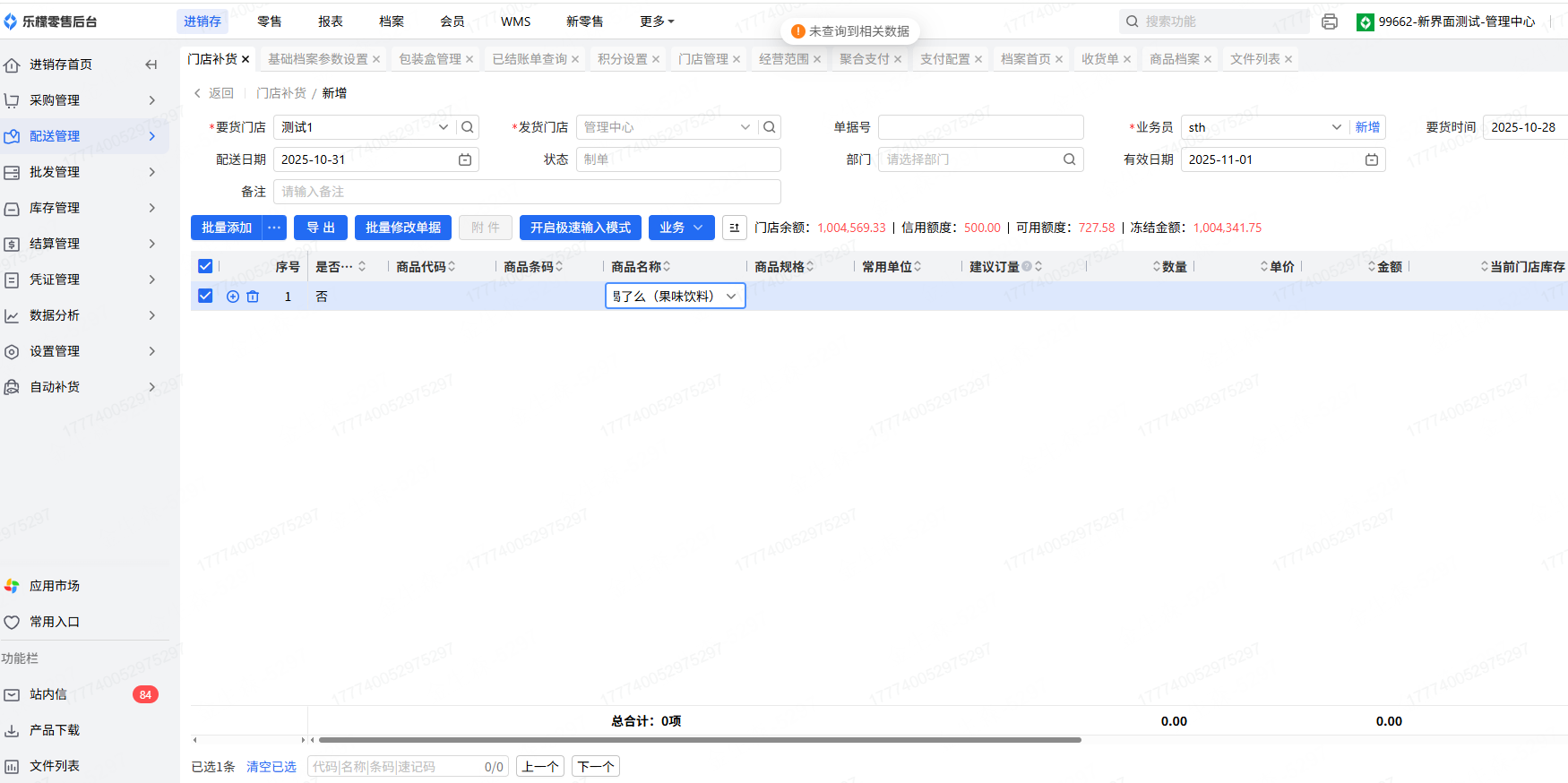
Task: Delete row 1 with the trash icon
Action: pos(253,297)
